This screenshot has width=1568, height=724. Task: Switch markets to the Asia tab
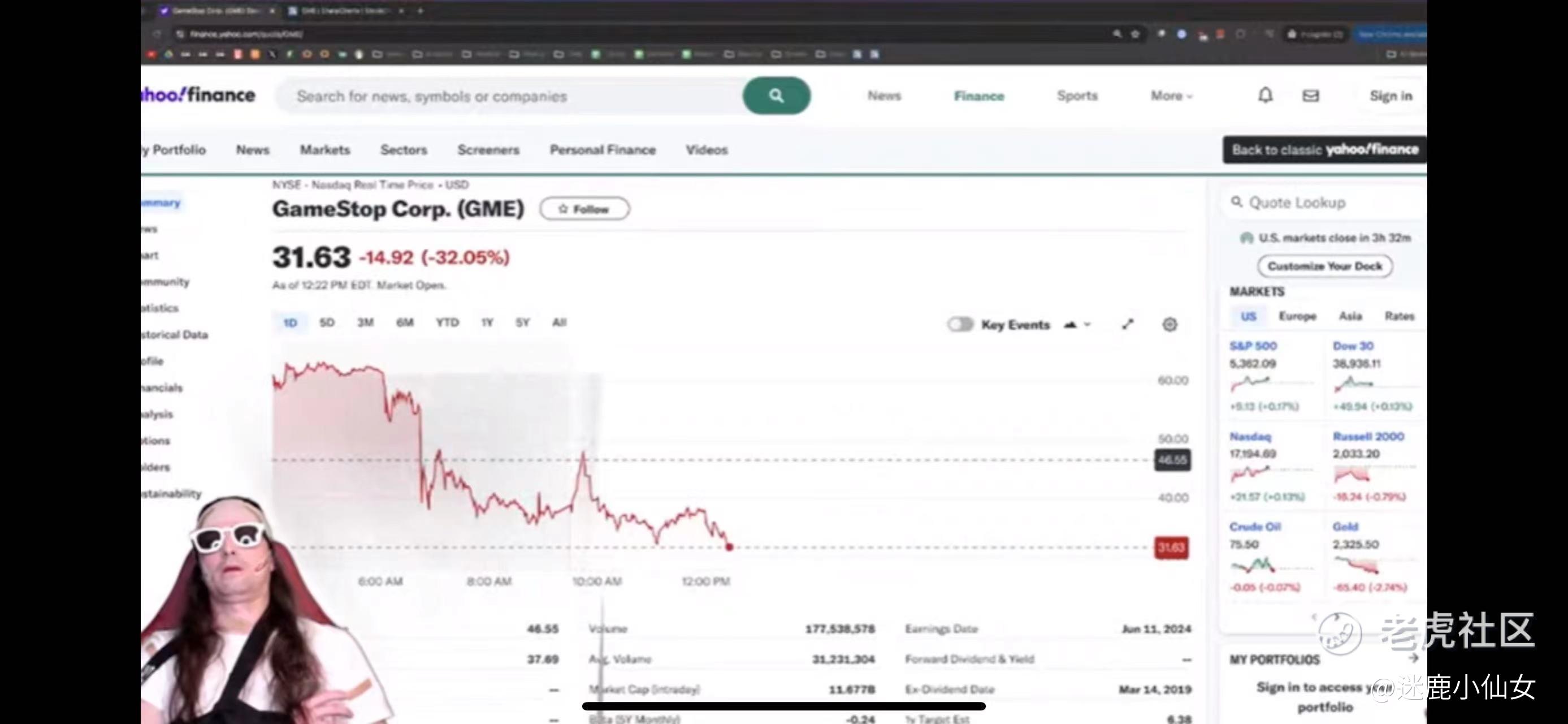click(x=1350, y=317)
